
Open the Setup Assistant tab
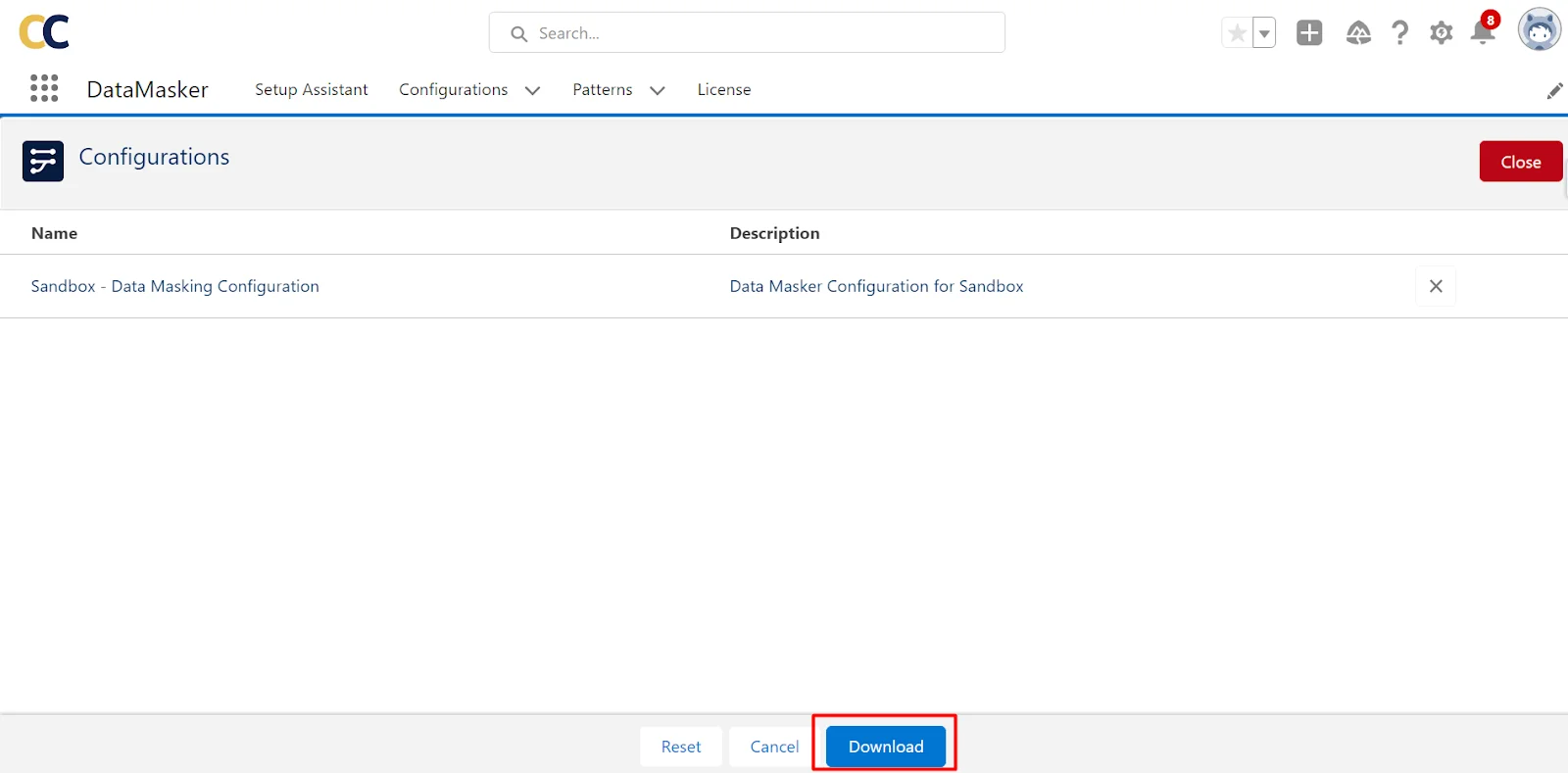(x=311, y=89)
